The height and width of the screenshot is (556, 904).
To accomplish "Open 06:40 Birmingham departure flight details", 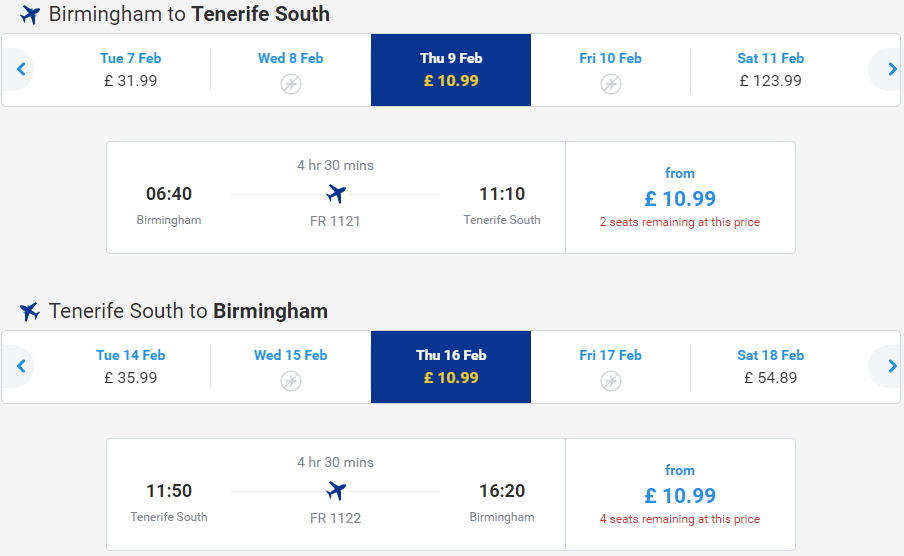I will [x=336, y=197].
